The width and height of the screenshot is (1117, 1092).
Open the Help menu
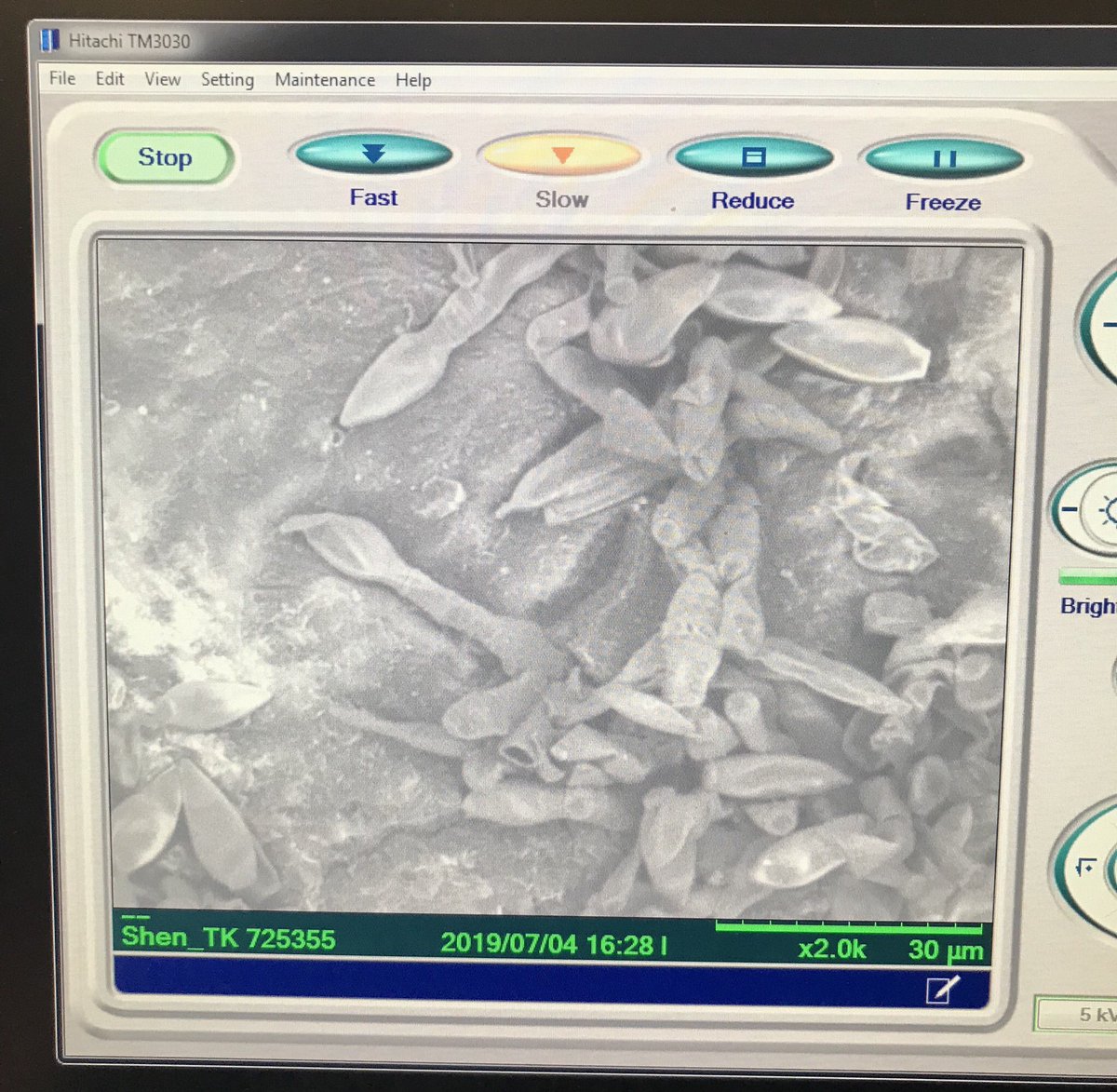pyautogui.click(x=413, y=80)
